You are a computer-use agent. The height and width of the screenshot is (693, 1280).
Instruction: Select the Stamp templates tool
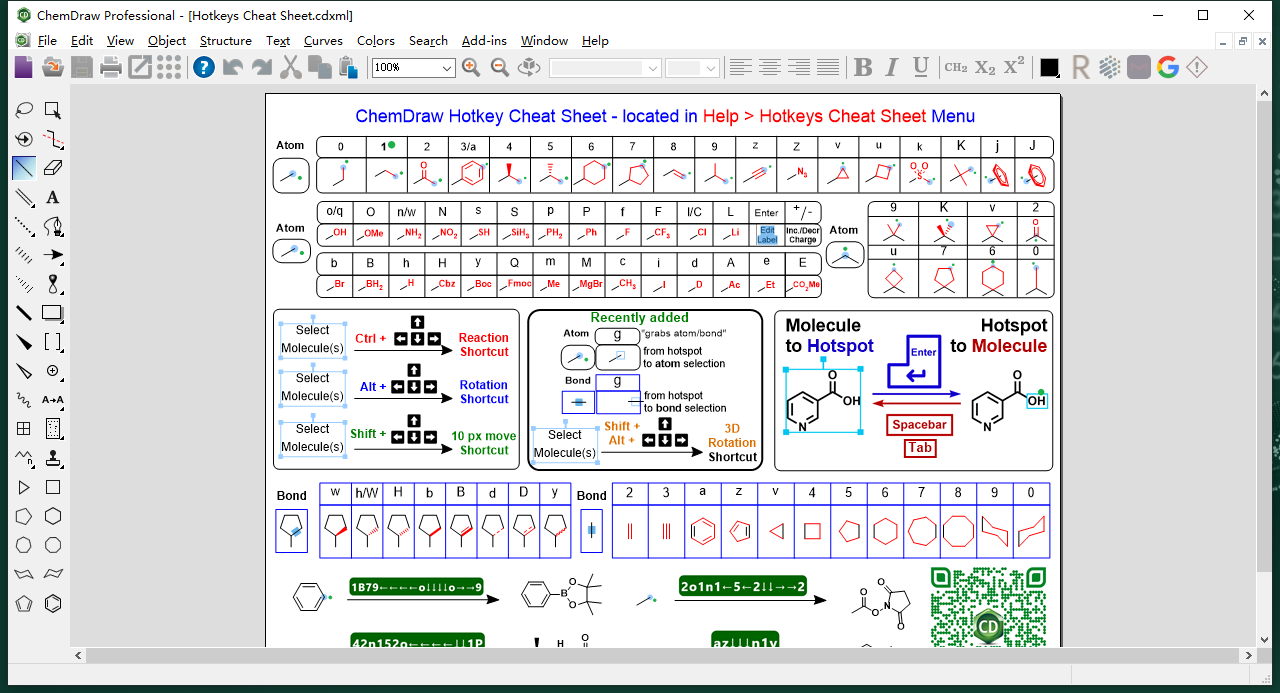coord(53,458)
